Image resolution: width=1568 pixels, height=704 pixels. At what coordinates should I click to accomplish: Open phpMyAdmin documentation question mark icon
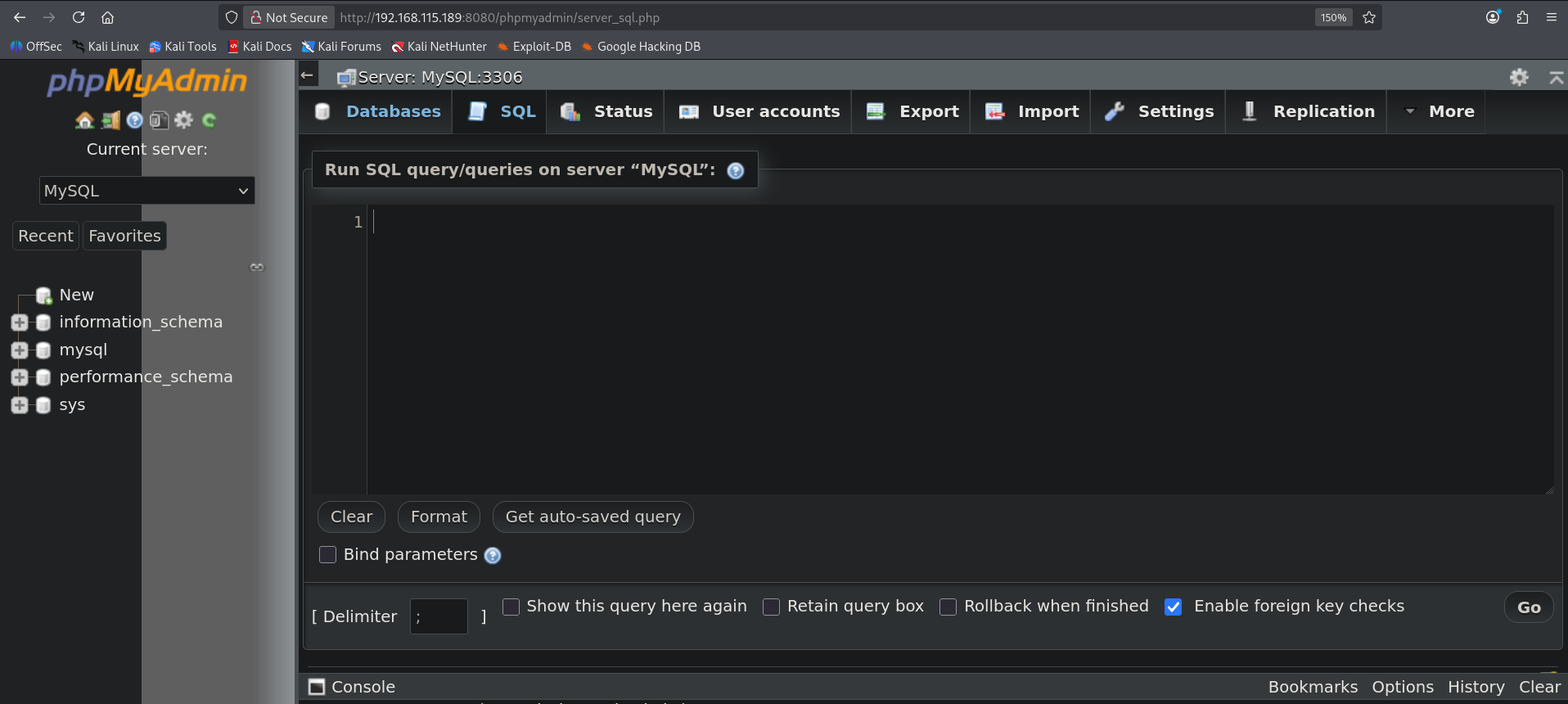[x=135, y=121]
